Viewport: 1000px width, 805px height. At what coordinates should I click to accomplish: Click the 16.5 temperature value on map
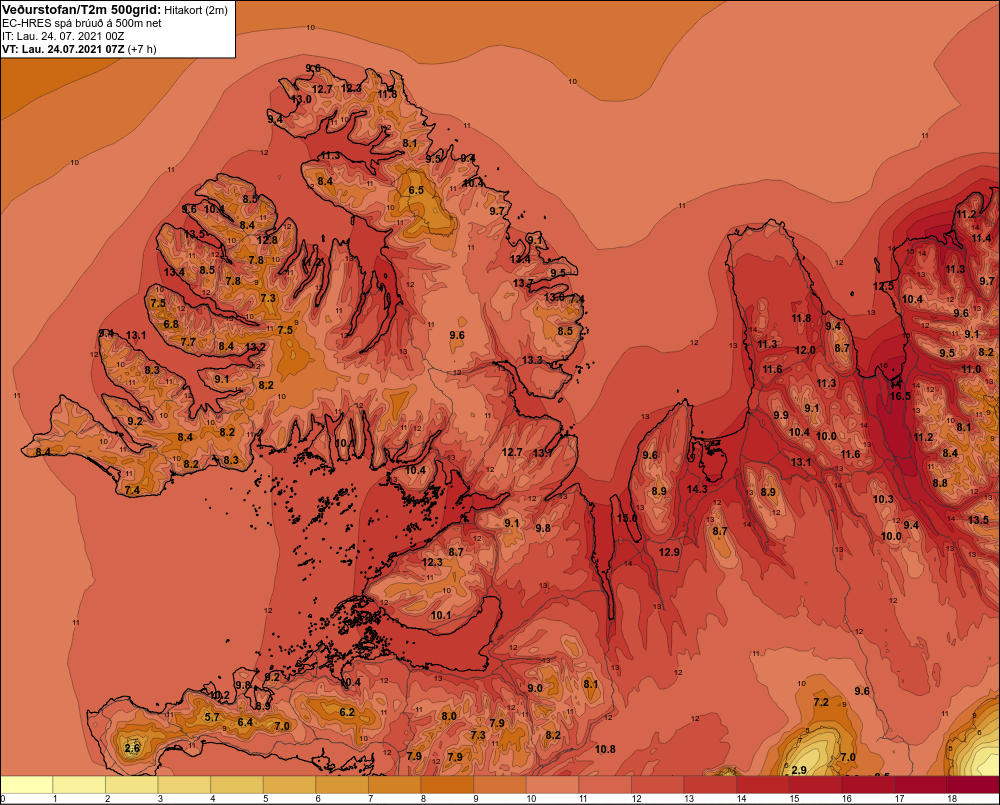coord(900,396)
